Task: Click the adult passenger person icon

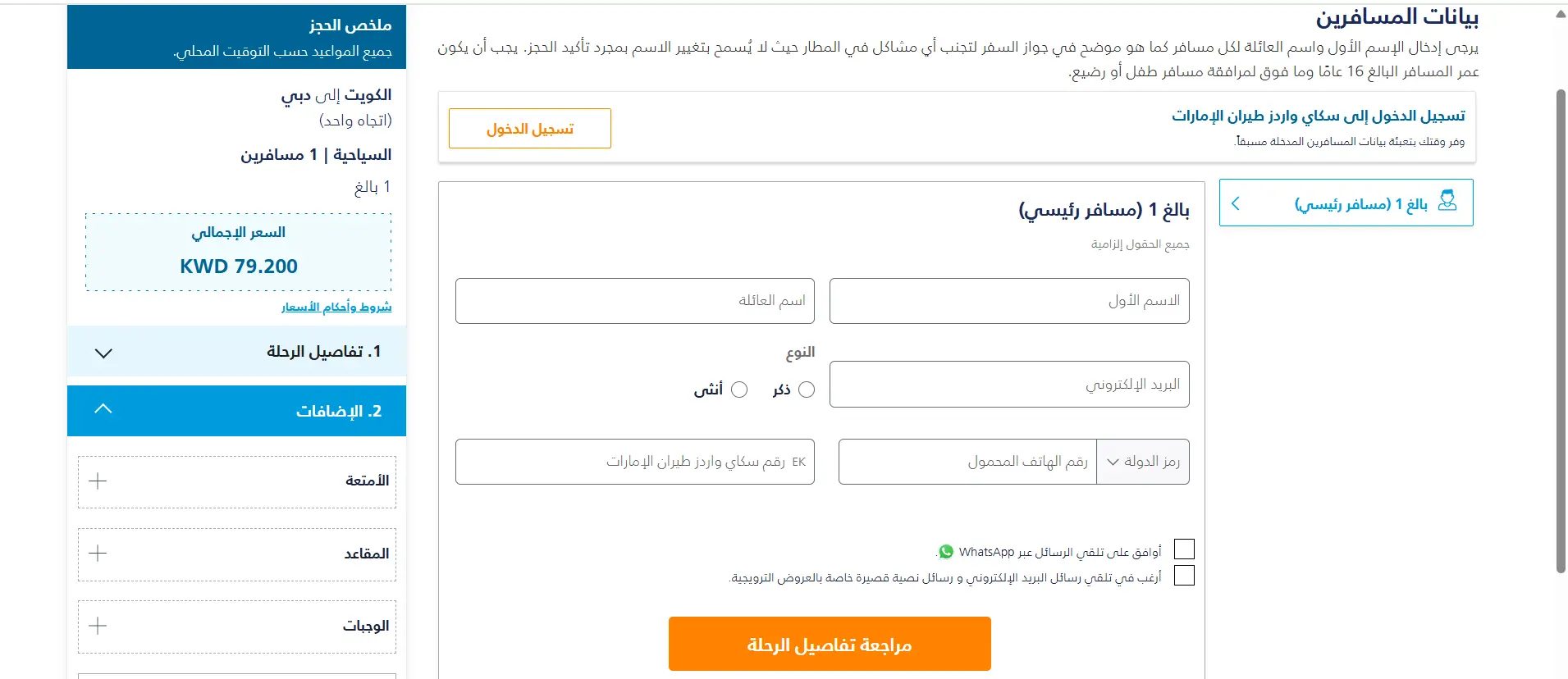Action: click(x=1447, y=201)
